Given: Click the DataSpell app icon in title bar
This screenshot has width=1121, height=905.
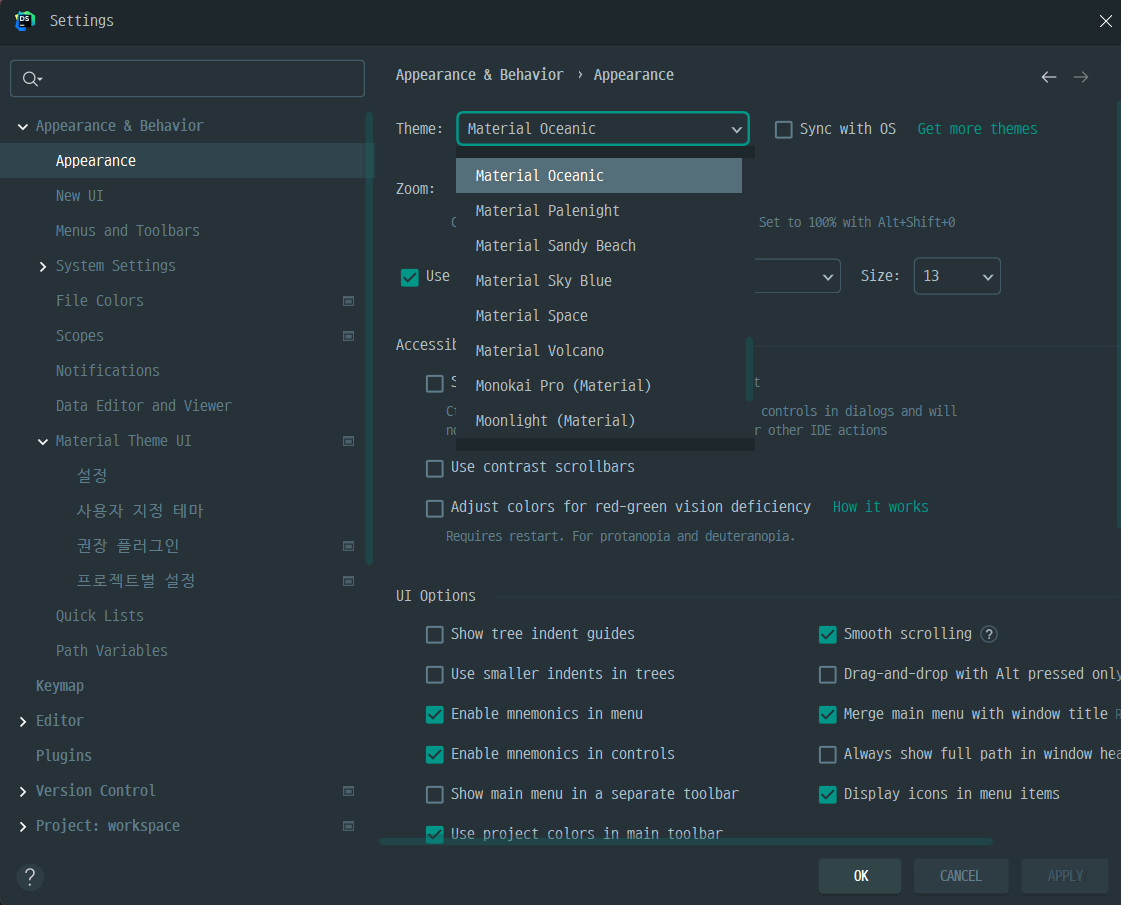Looking at the screenshot, I should (25, 21).
